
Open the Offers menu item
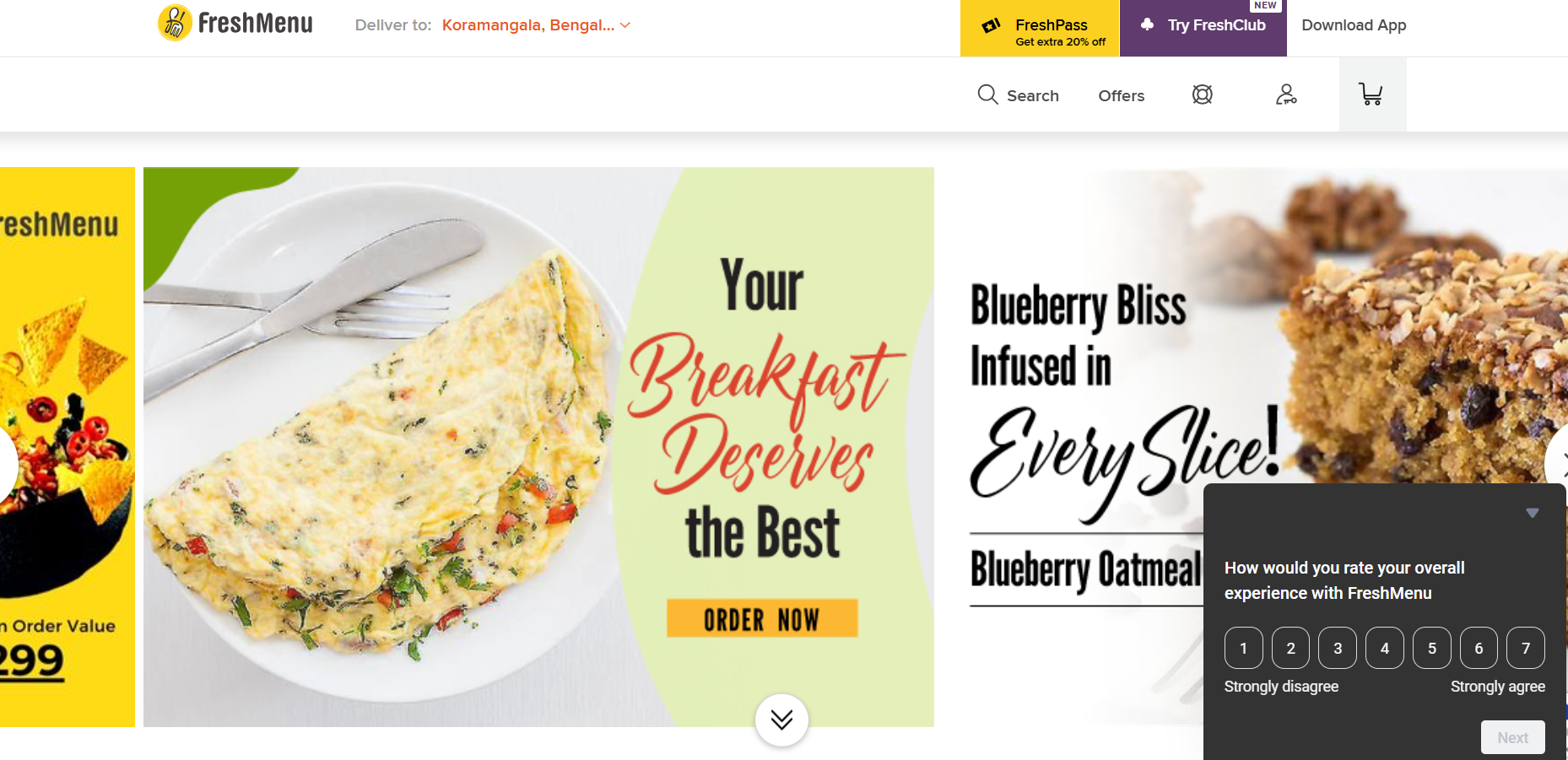(x=1121, y=96)
